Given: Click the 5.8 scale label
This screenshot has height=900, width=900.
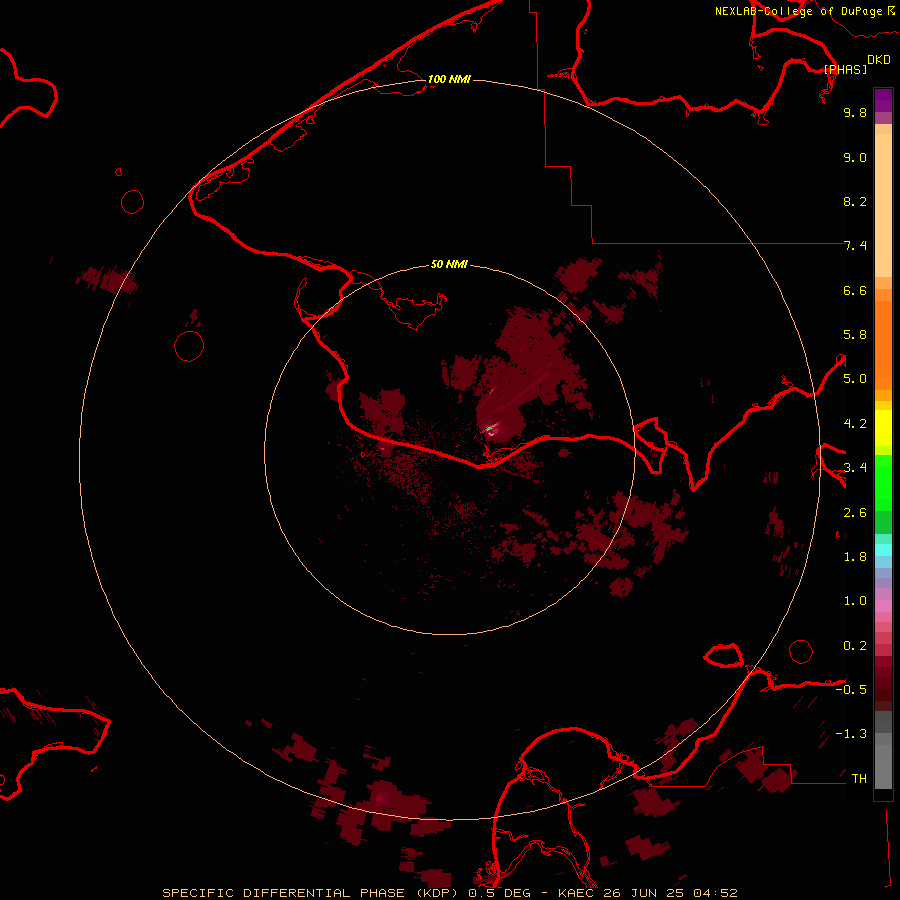Looking at the screenshot, I should [855, 335].
